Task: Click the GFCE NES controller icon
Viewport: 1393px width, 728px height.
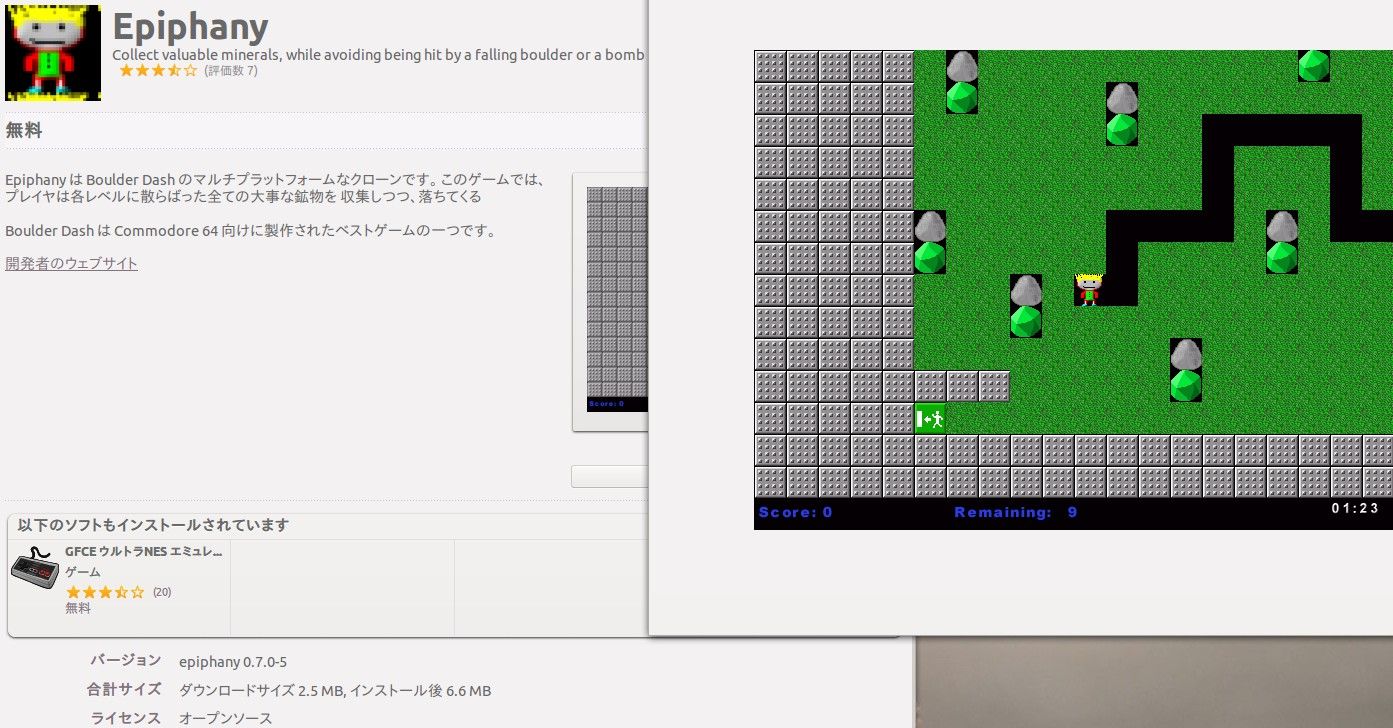Action: click(35, 569)
